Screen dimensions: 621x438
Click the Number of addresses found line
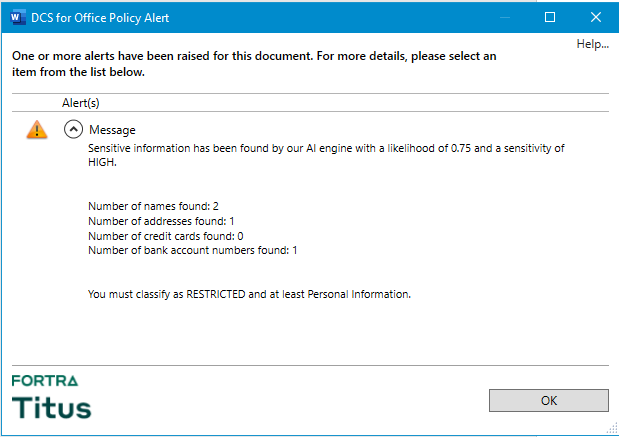(161, 221)
